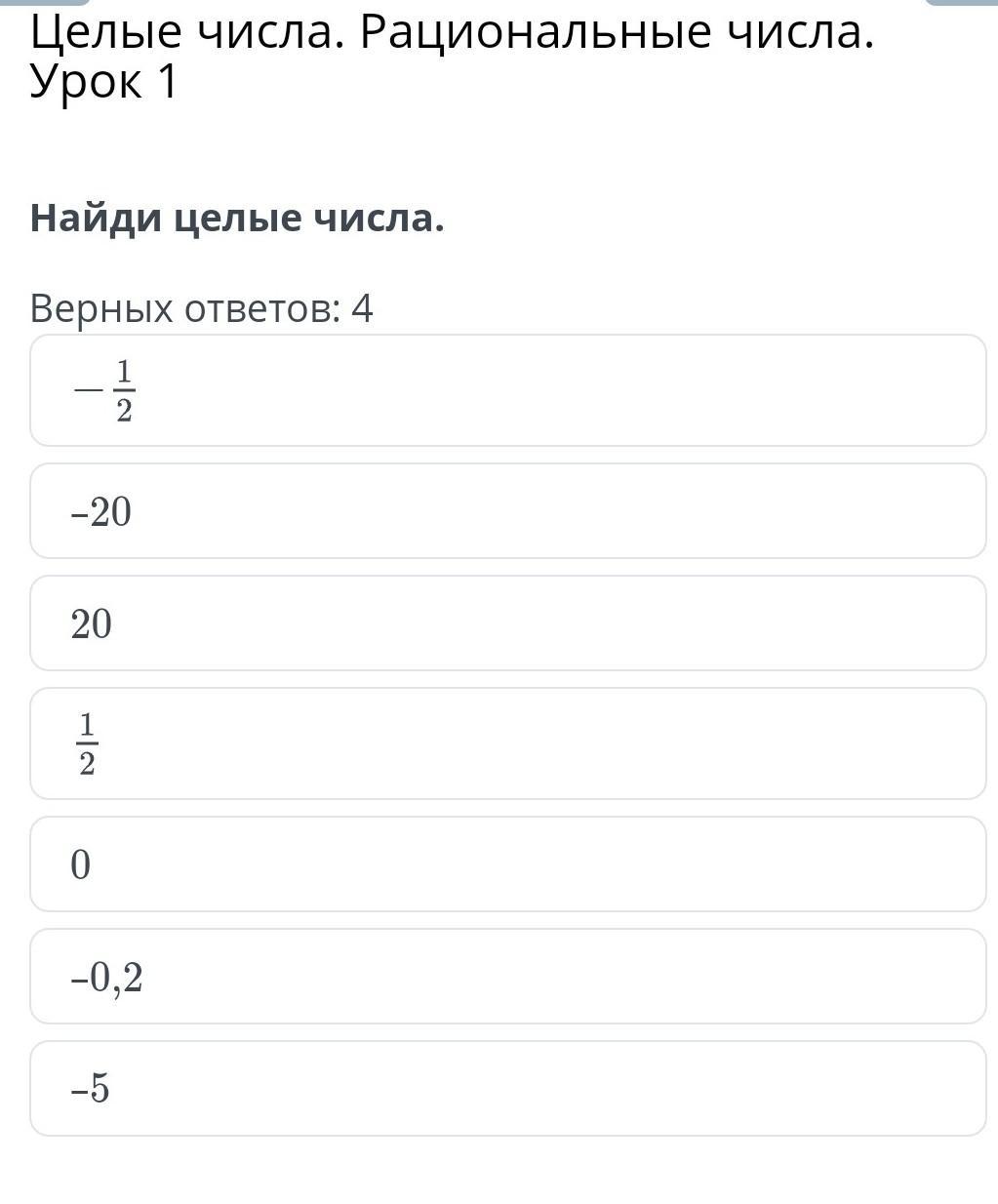Click the word 'целые' in the question
Screen dimensions: 998x1204
click(239, 218)
